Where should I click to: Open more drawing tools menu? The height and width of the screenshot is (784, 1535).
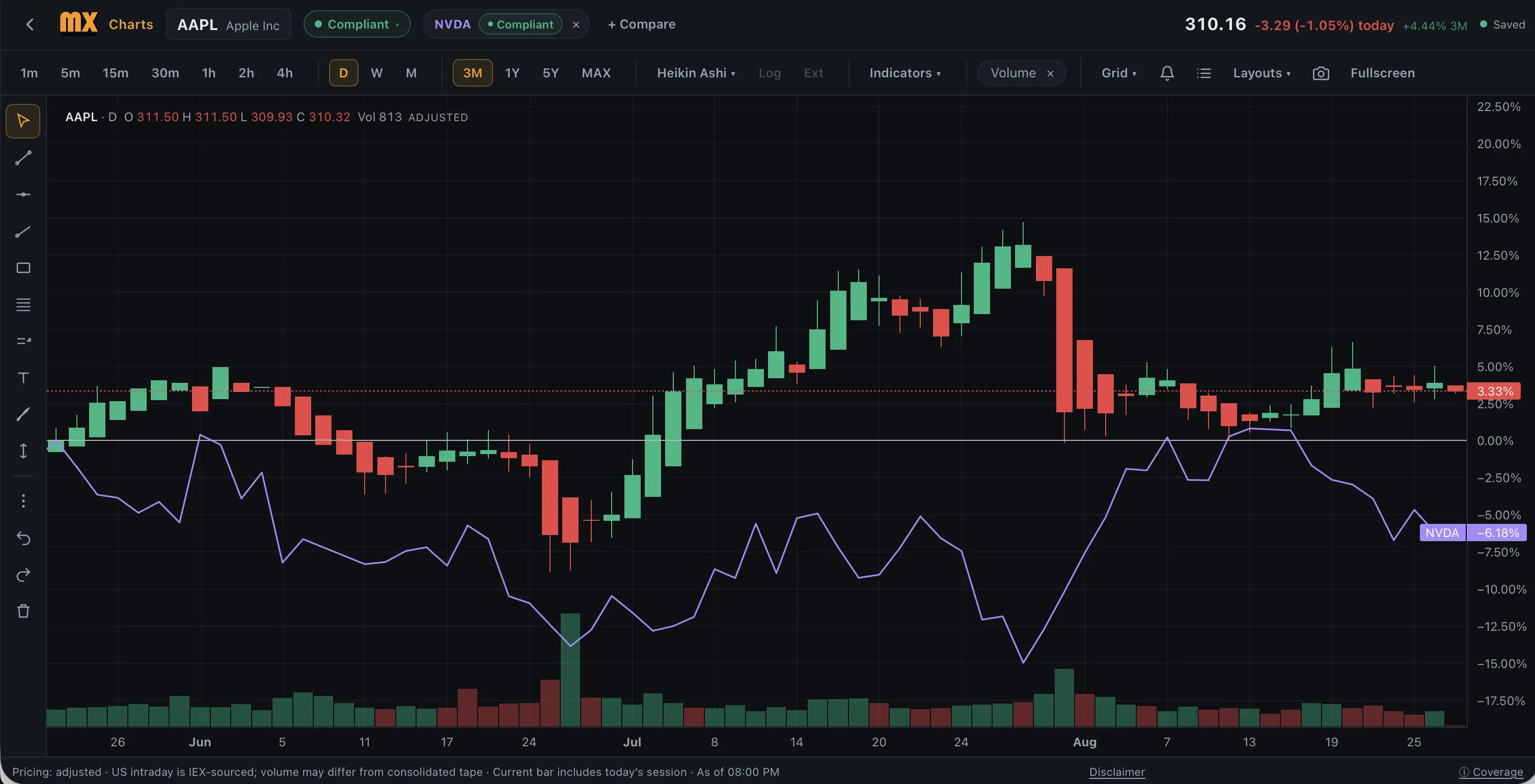click(x=23, y=501)
